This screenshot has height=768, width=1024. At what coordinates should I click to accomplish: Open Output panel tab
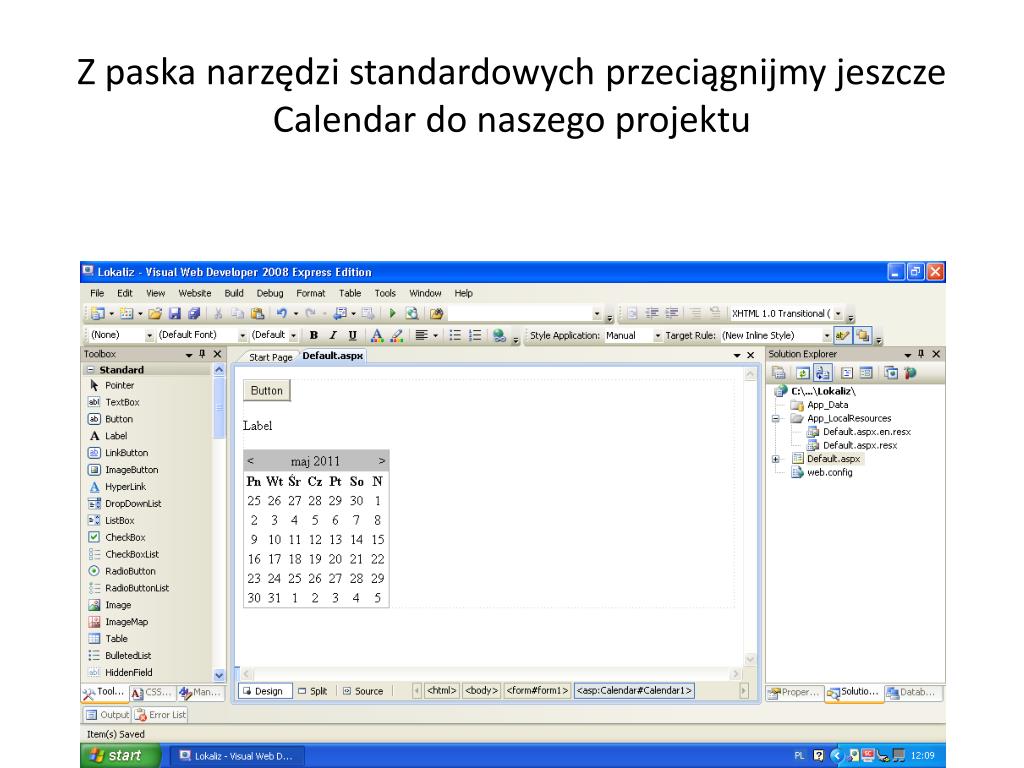click(x=107, y=714)
